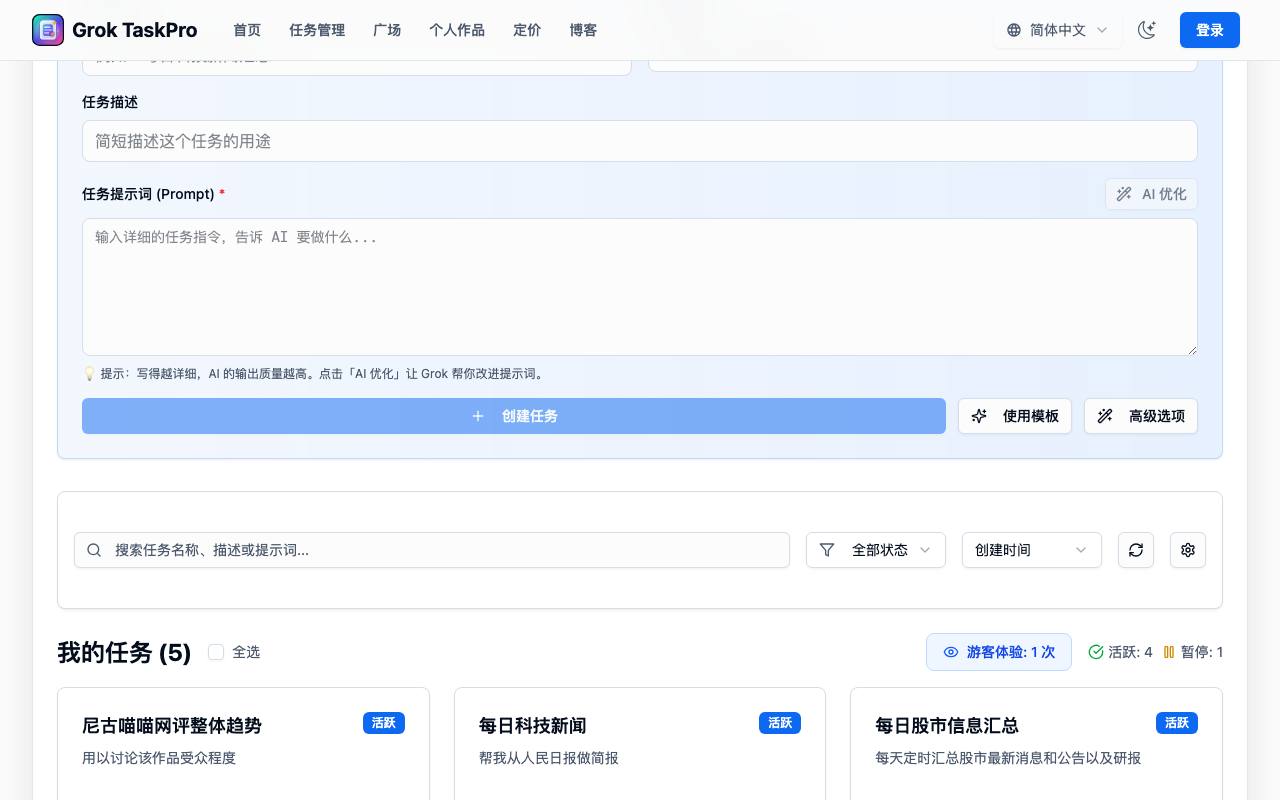1280x800 pixels.
Task: Click the sparkle icon on 使用模板
Action: coord(980,416)
